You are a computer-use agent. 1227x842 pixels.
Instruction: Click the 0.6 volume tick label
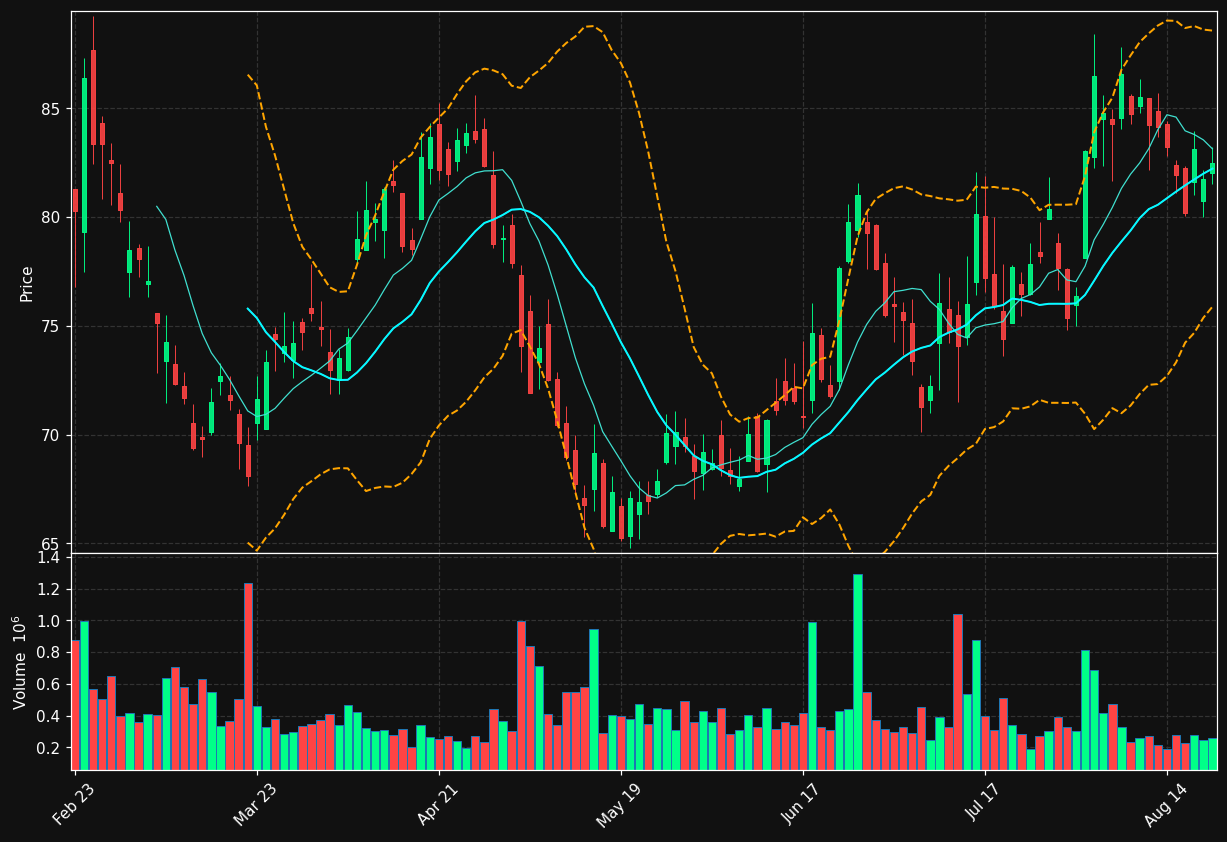(x=49, y=685)
